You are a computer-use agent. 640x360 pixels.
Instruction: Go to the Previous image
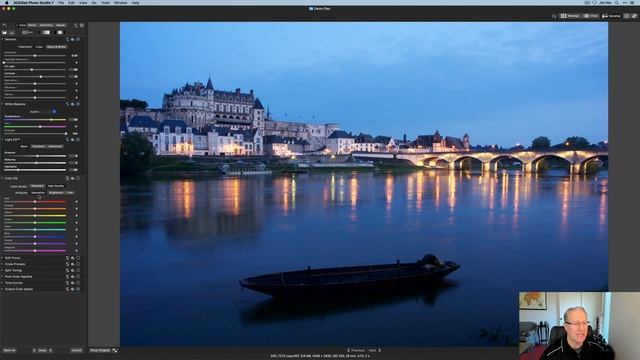point(356,350)
